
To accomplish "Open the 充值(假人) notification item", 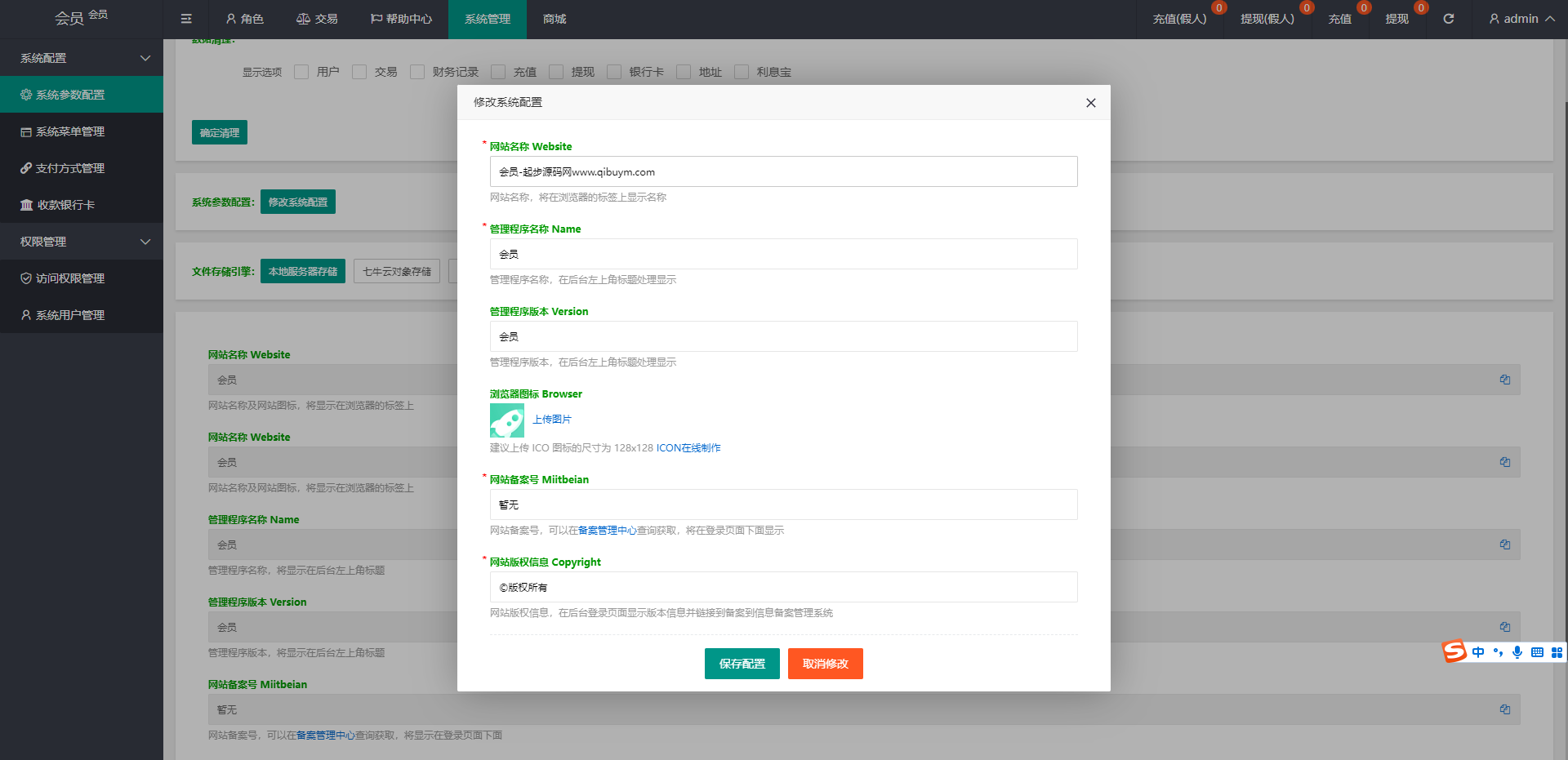I will pyautogui.click(x=1180, y=19).
